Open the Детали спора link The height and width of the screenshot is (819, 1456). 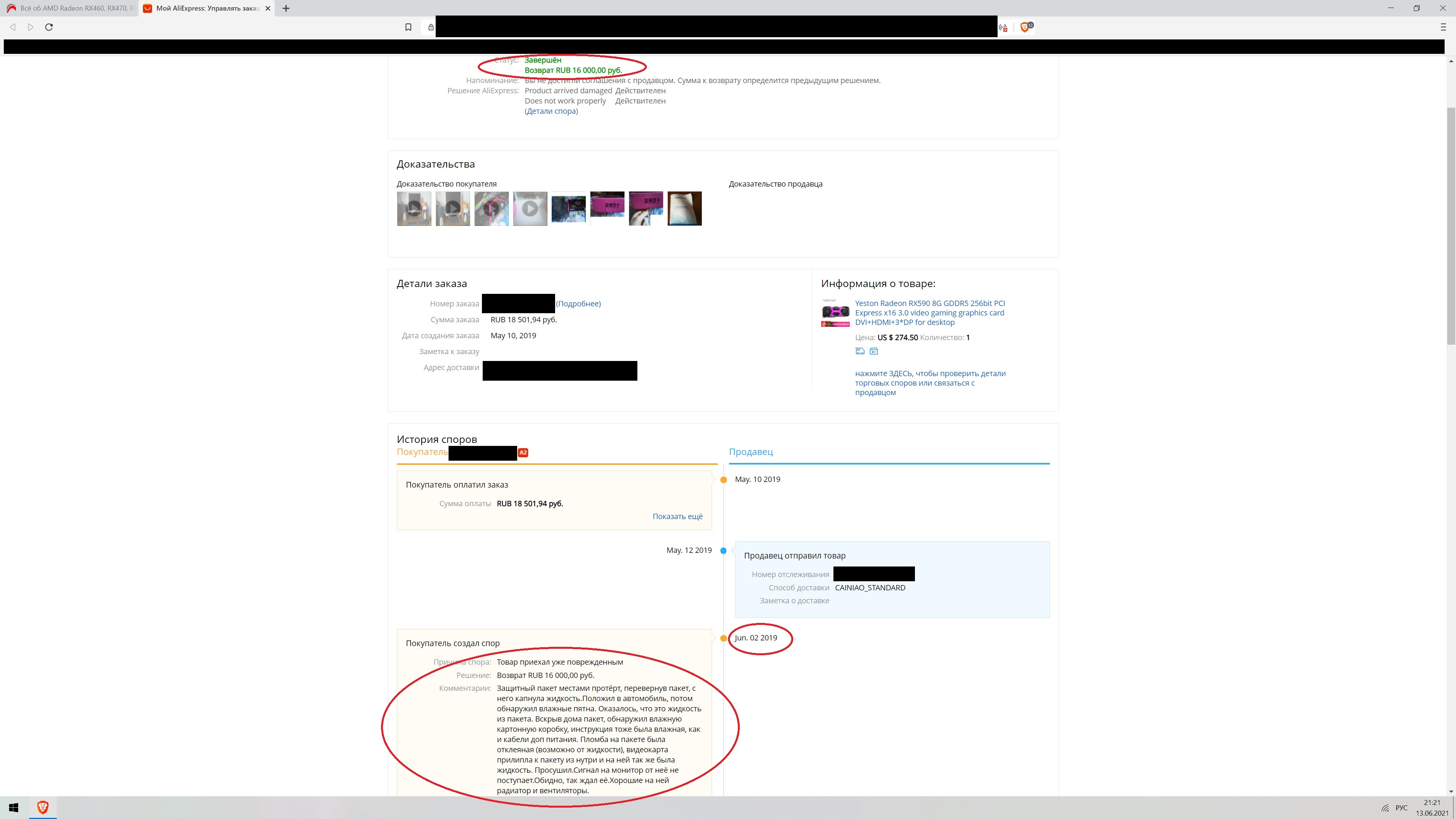(x=552, y=111)
